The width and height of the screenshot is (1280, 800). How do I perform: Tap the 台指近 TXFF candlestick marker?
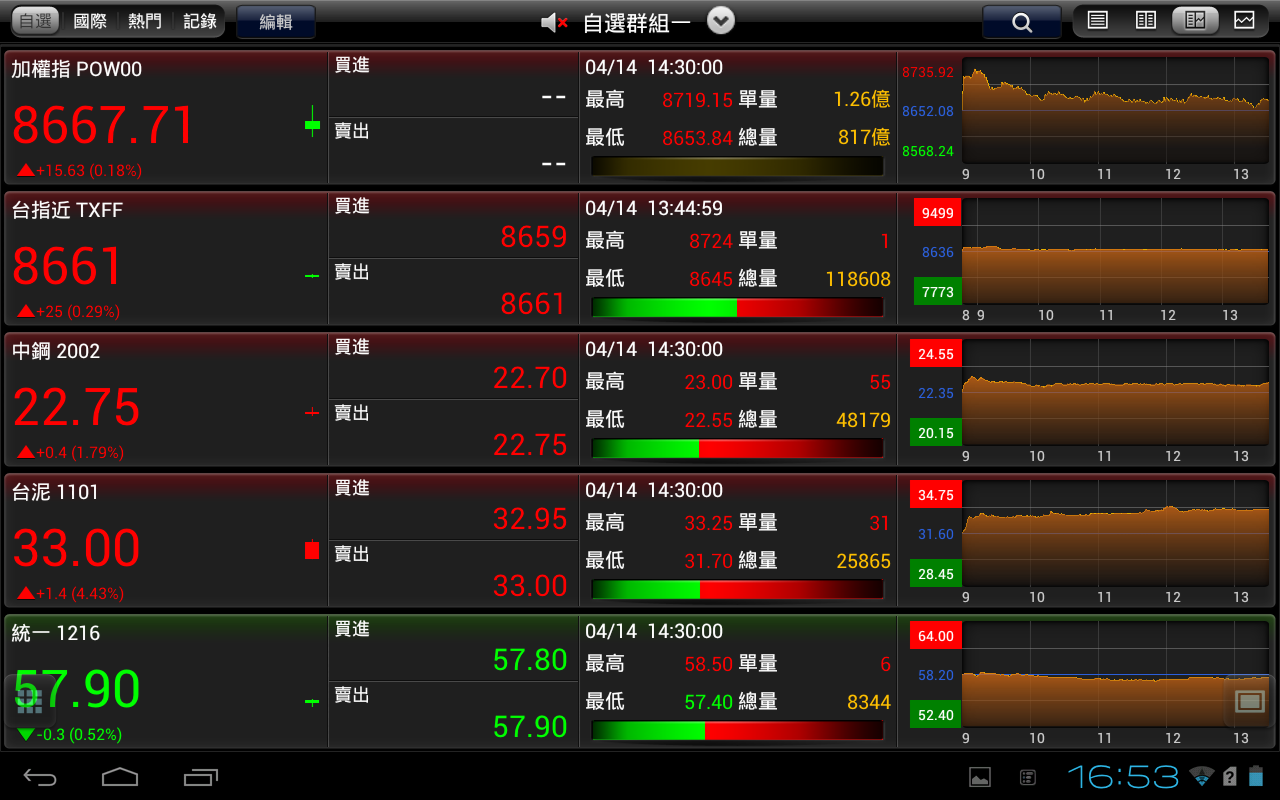pos(312,275)
